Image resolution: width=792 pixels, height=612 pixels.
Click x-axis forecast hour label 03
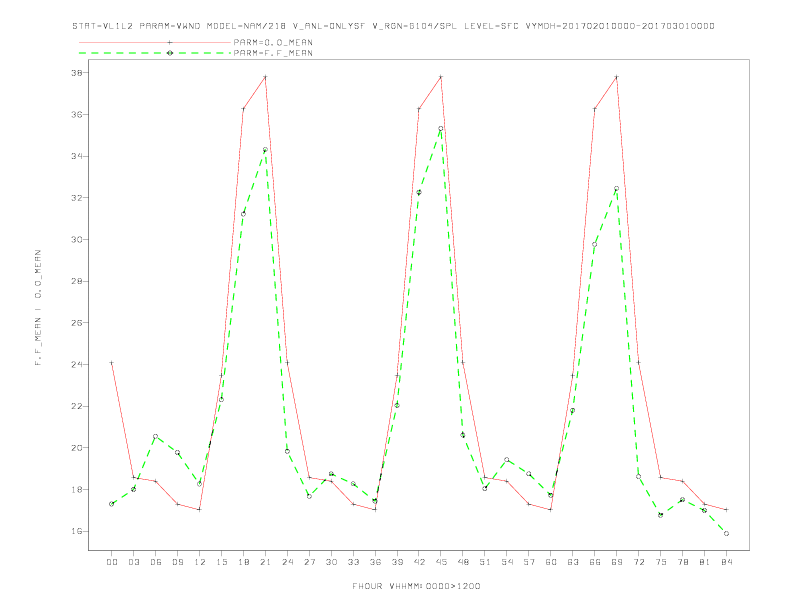pos(134,562)
